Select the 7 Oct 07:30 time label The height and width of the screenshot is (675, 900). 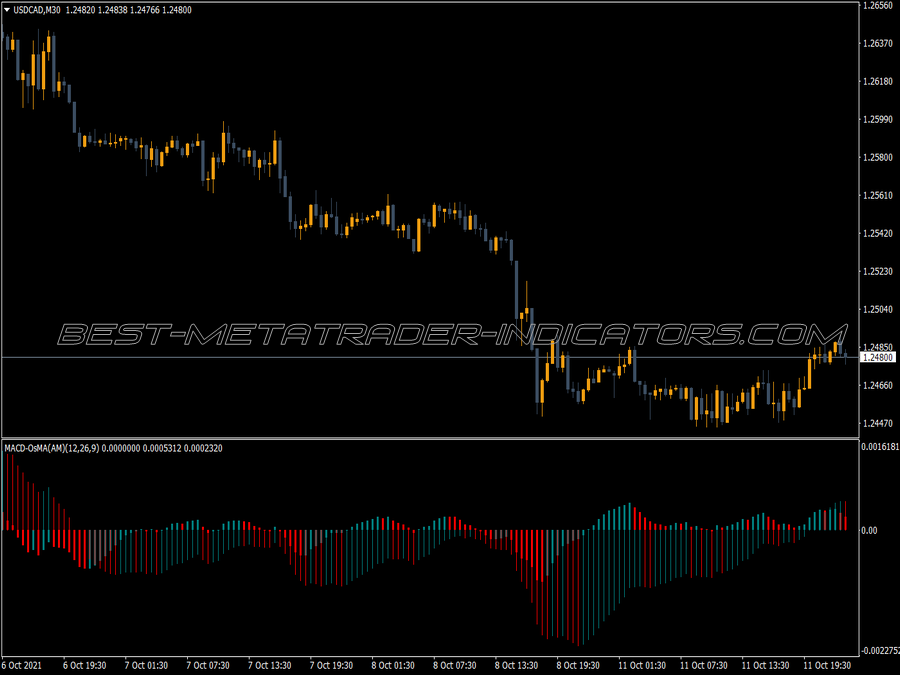[x=208, y=665]
